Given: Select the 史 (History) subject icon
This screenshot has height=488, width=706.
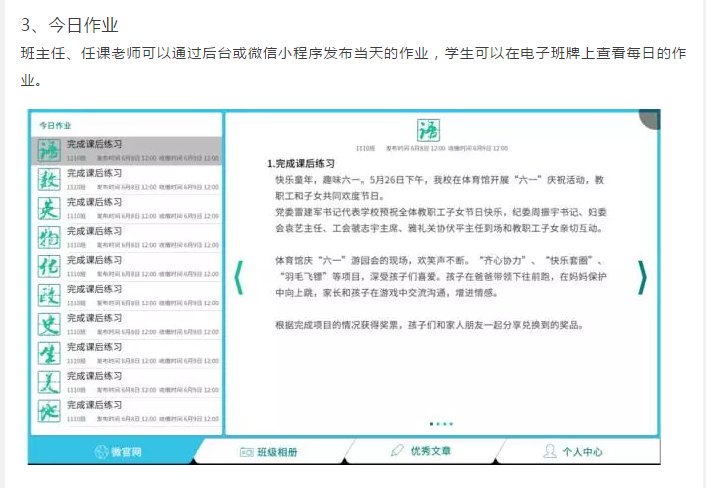Looking at the screenshot, I should (x=48, y=325).
